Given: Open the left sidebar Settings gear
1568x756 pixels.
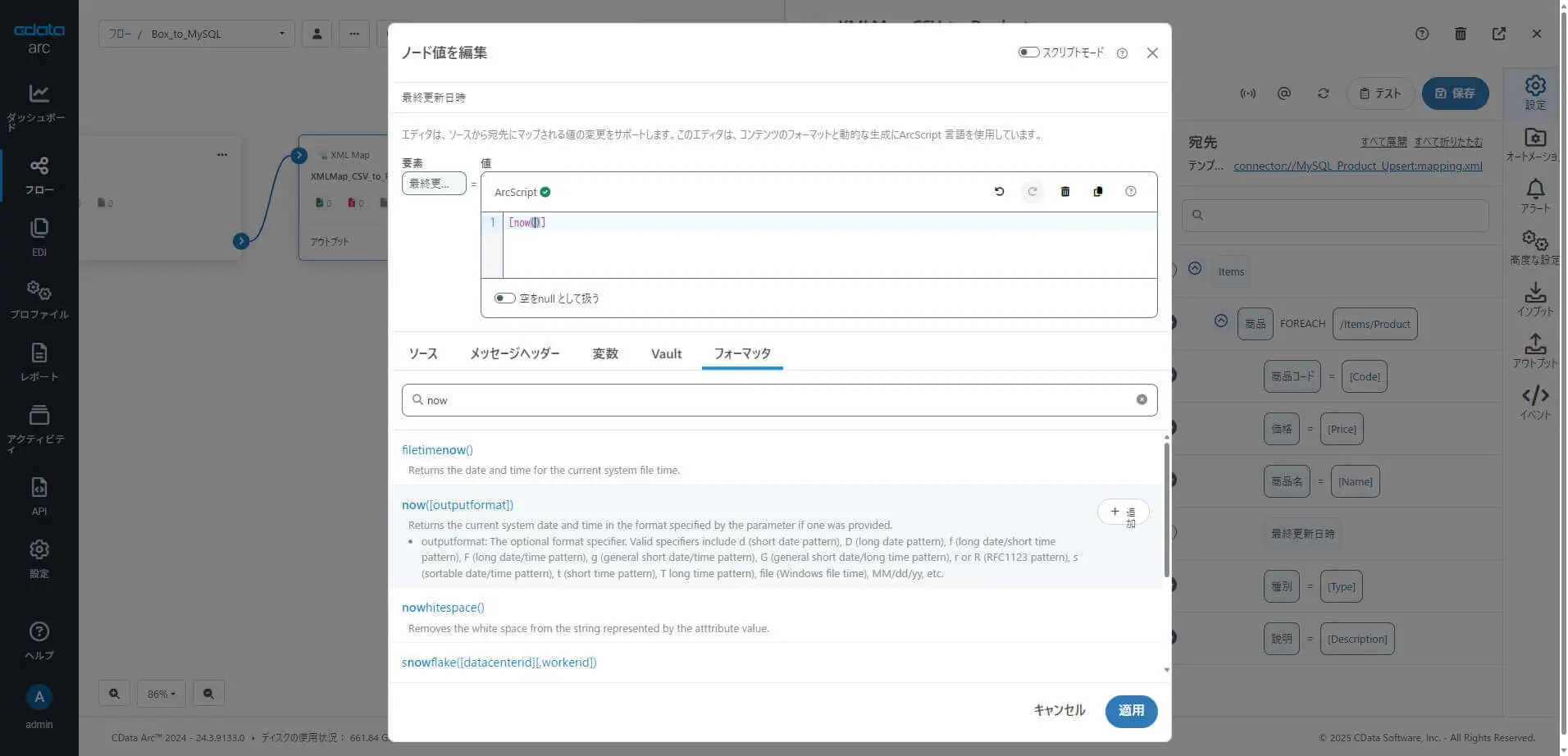Looking at the screenshot, I should coord(39,558).
